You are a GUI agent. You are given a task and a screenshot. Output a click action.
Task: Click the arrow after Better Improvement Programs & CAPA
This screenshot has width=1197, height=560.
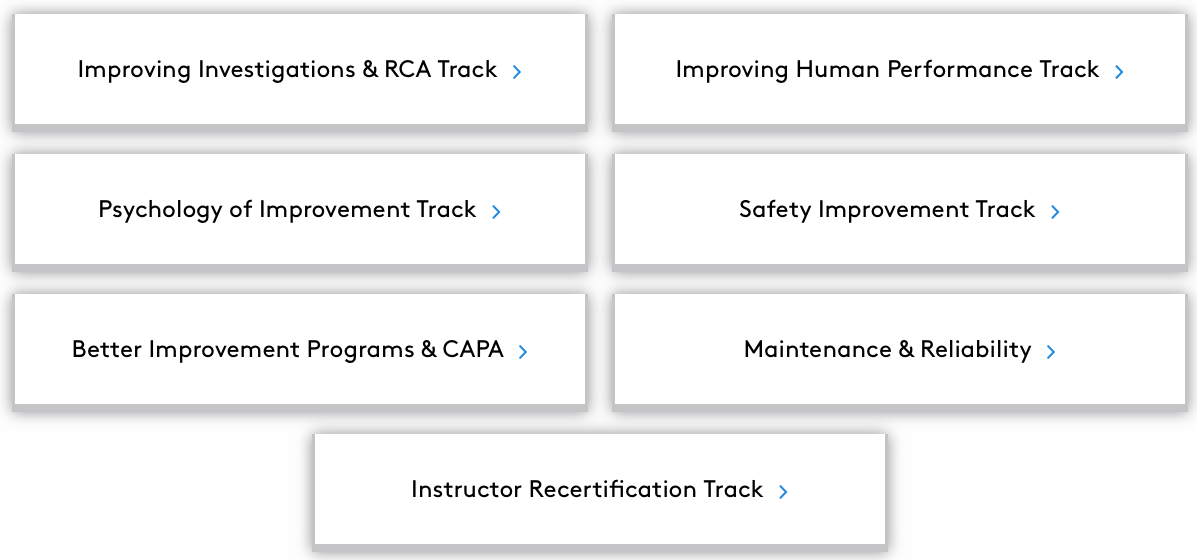point(523,351)
